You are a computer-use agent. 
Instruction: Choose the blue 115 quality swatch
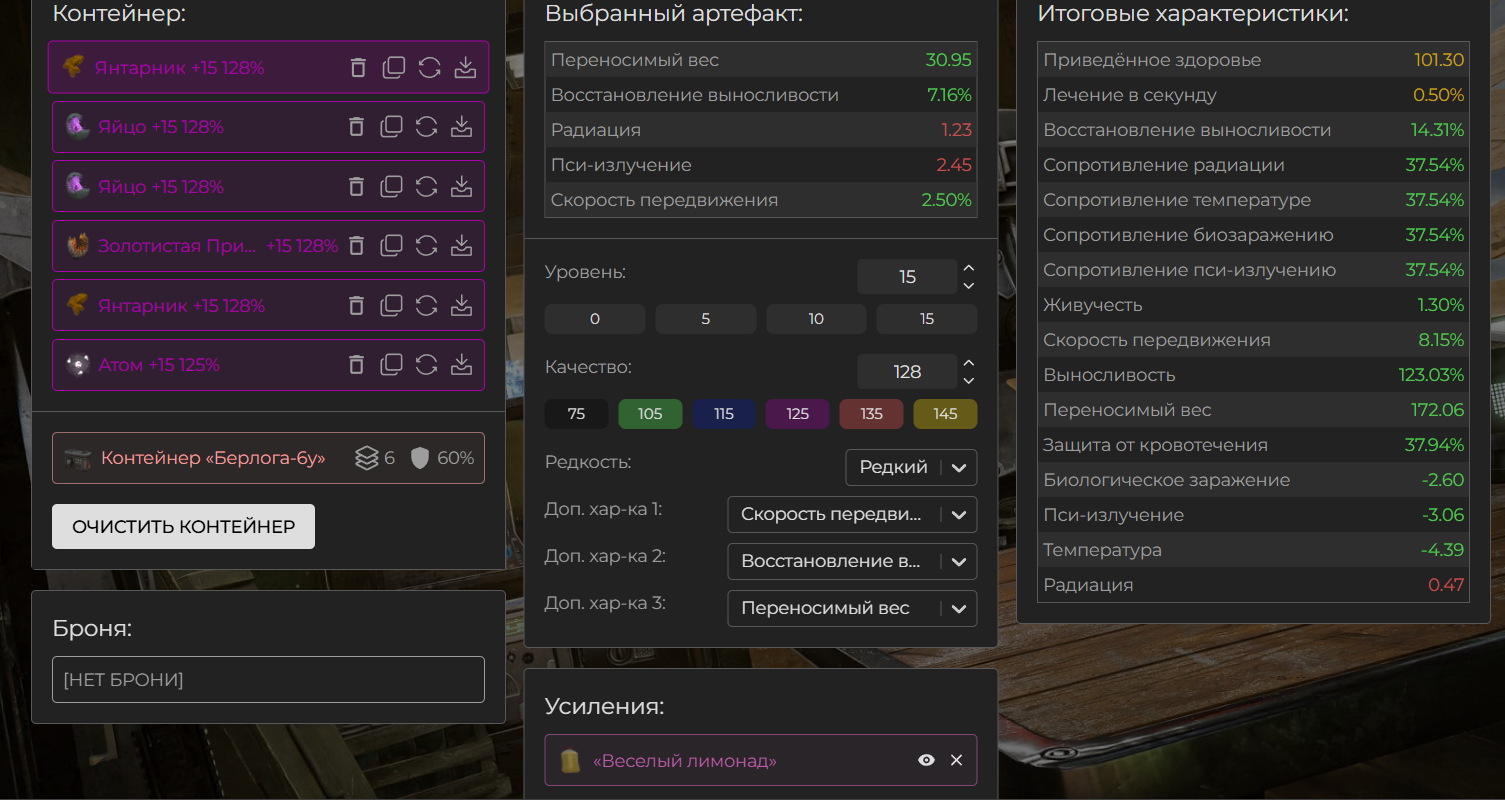point(724,414)
